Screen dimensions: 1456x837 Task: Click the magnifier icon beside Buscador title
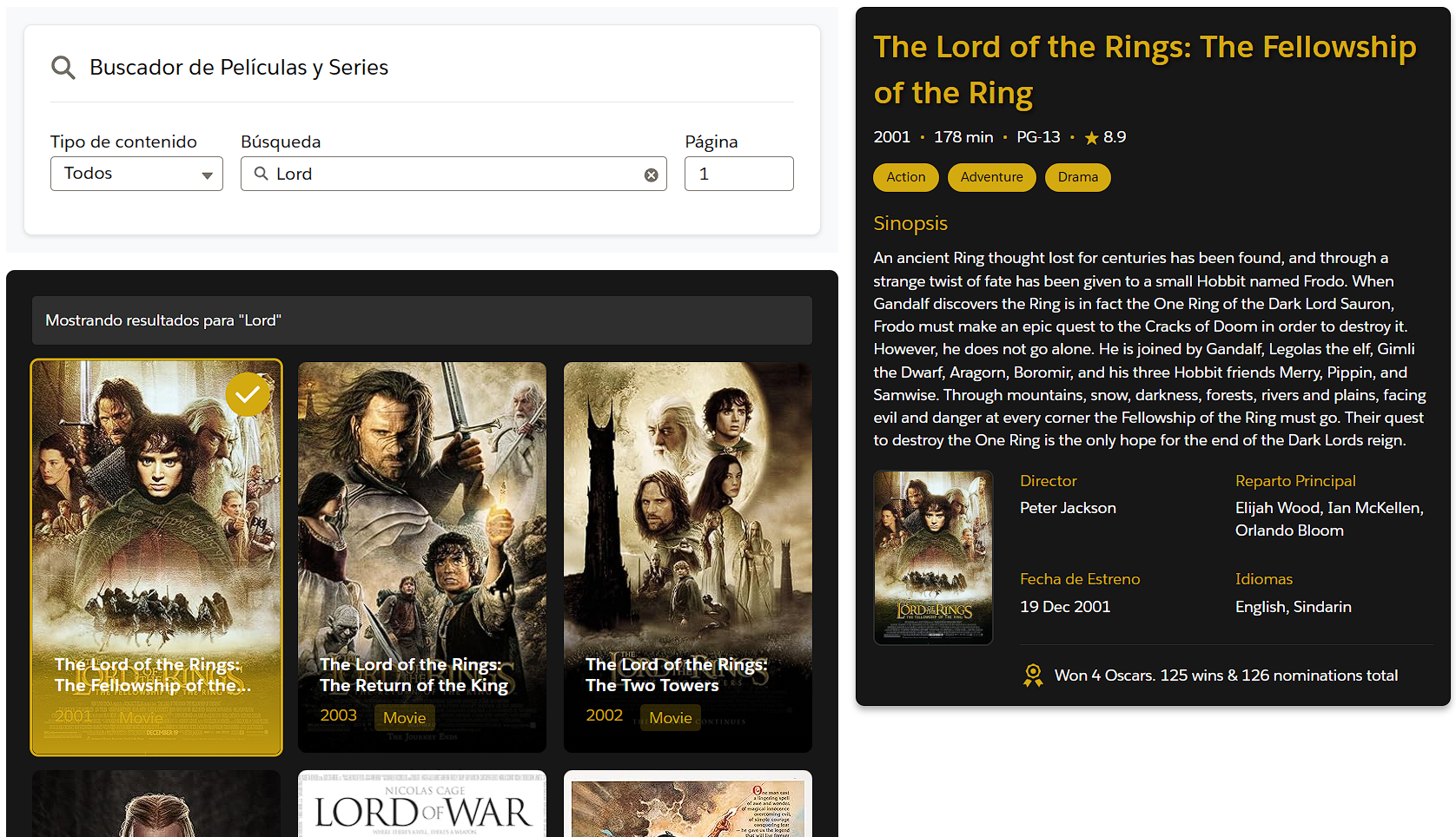63,67
